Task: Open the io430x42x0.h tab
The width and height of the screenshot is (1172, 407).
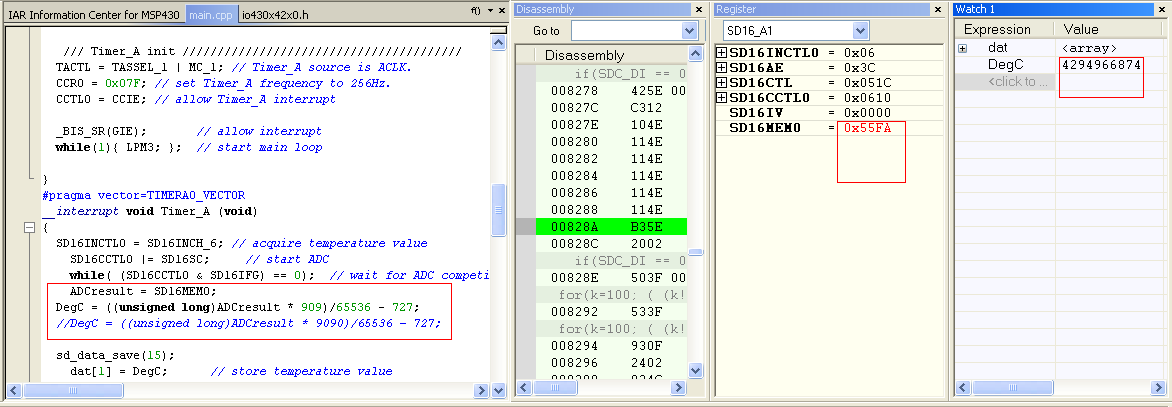Action: click(x=276, y=14)
